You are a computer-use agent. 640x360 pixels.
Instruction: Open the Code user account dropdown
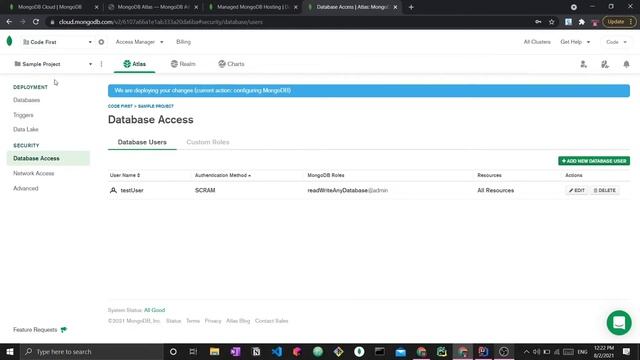point(616,42)
